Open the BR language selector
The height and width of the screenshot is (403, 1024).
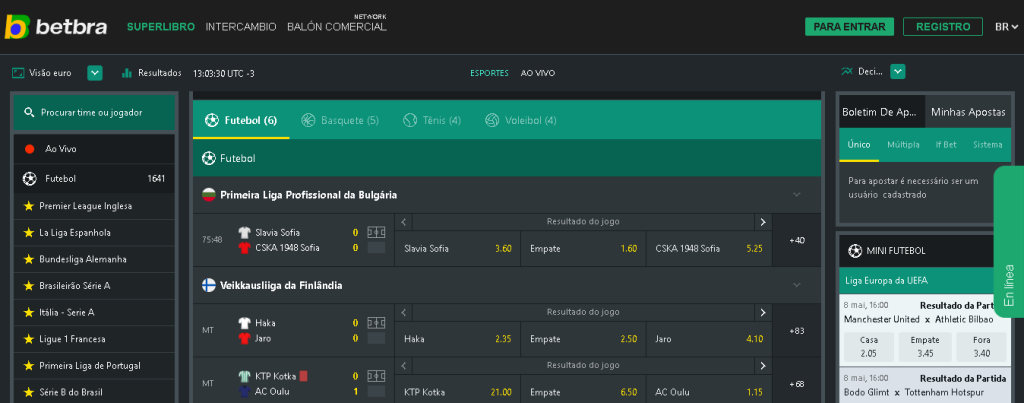(x=1004, y=27)
